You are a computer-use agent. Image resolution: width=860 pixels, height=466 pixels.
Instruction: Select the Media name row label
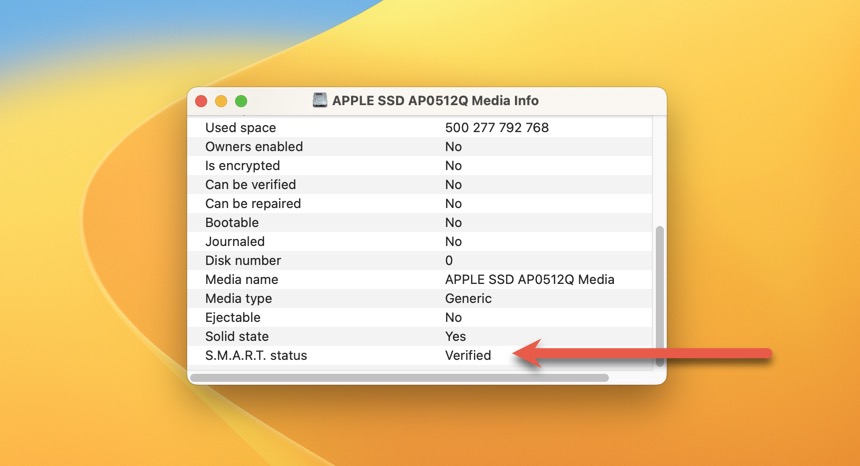tap(242, 279)
